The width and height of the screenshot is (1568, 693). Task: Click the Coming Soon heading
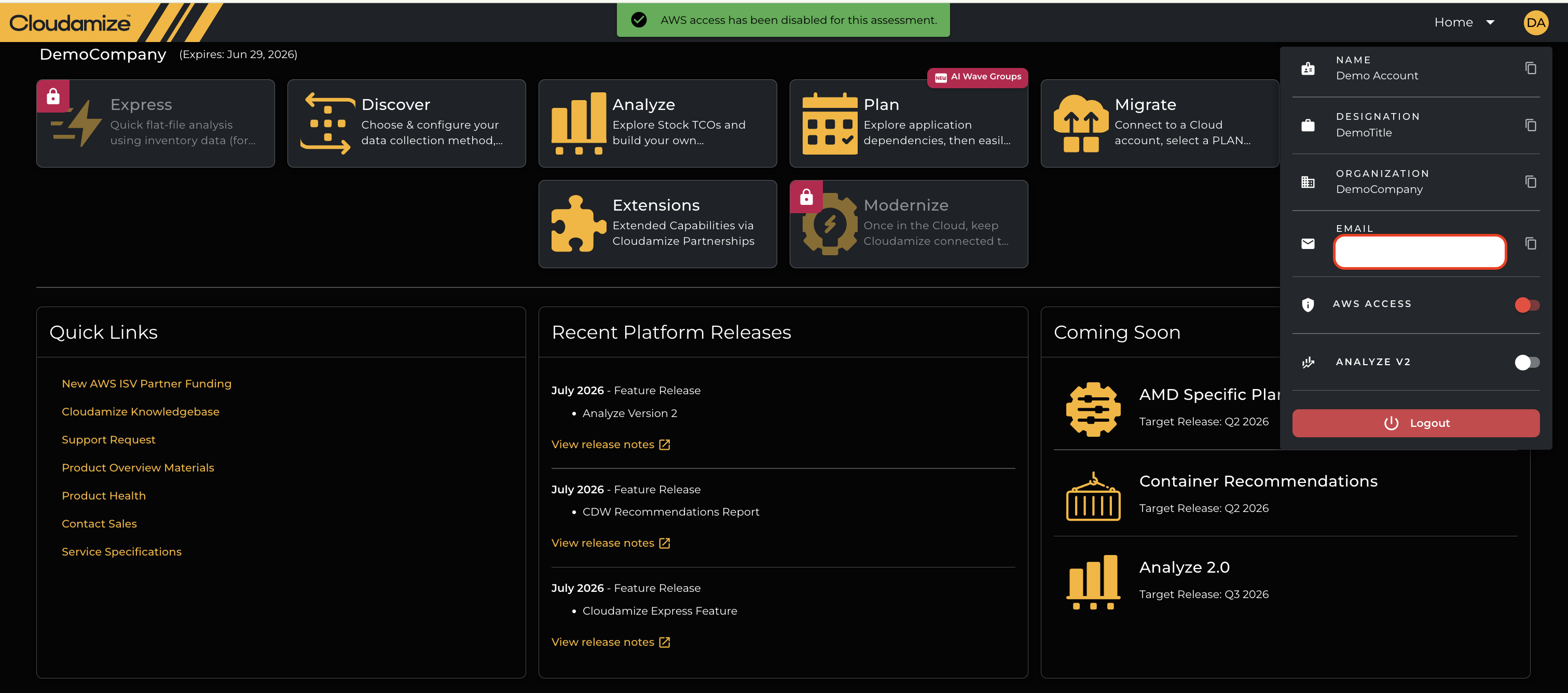(x=1117, y=332)
